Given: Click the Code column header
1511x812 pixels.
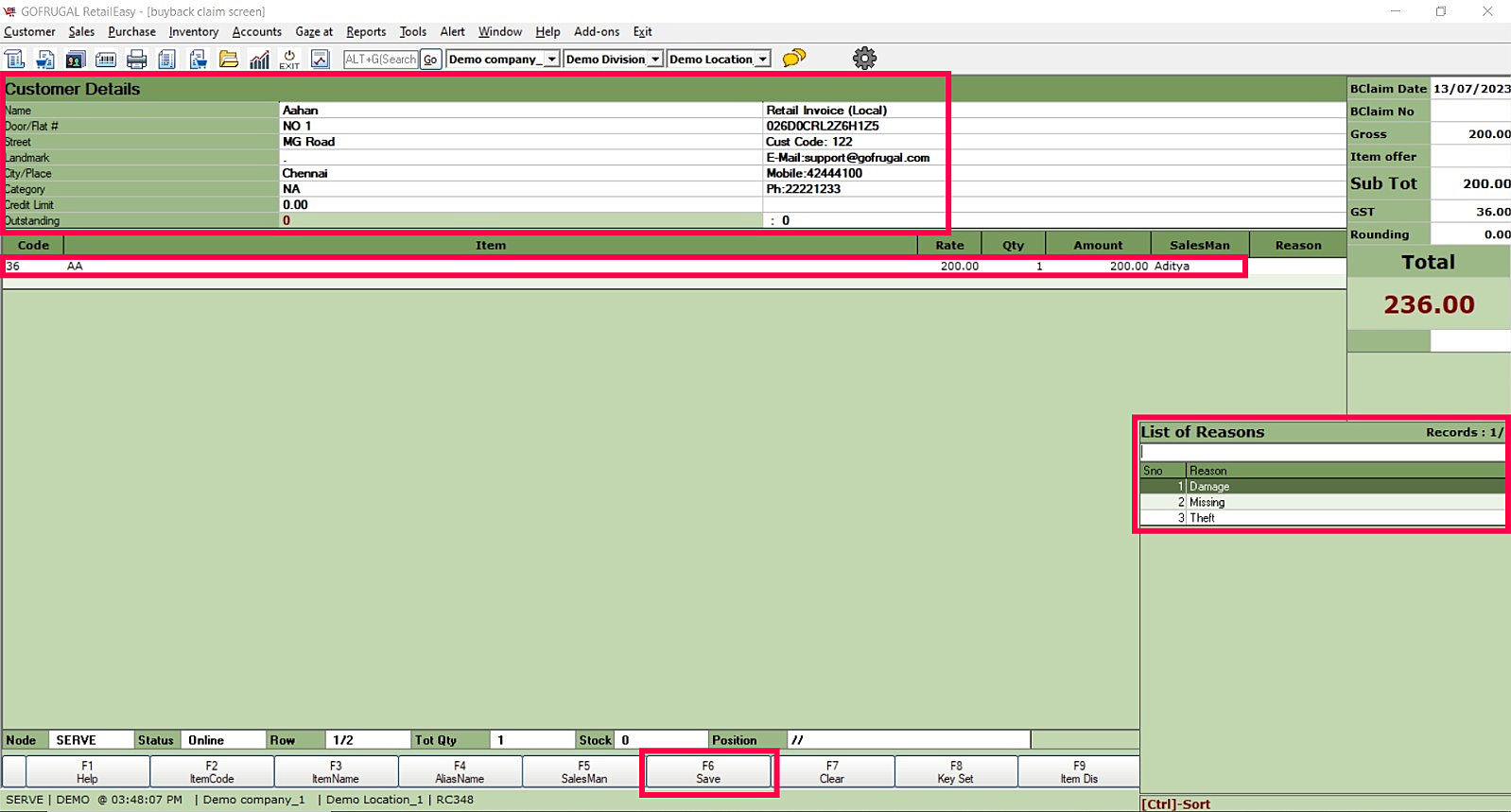Looking at the screenshot, I should (33, 245).
